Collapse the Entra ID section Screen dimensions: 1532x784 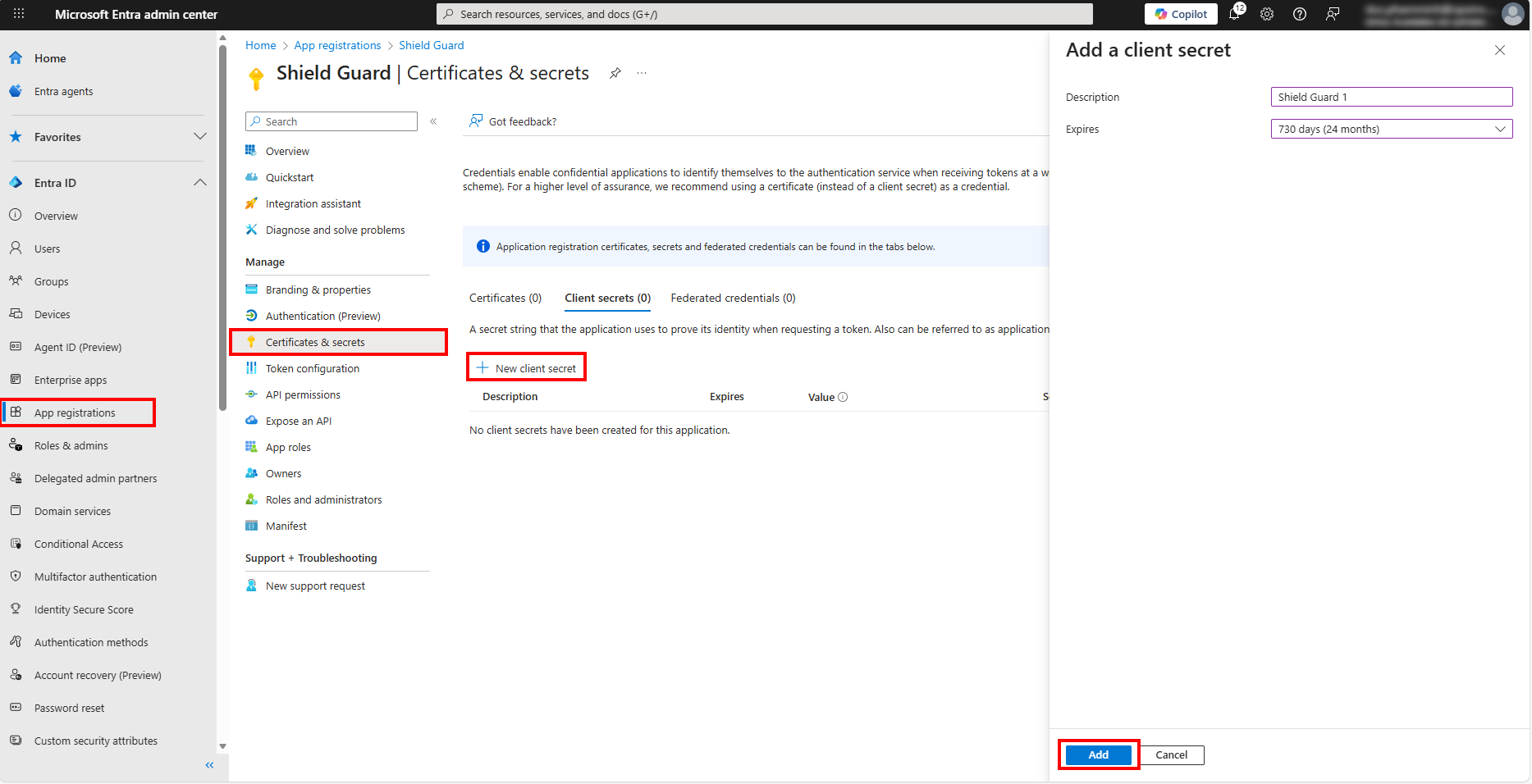click(199, 183)
